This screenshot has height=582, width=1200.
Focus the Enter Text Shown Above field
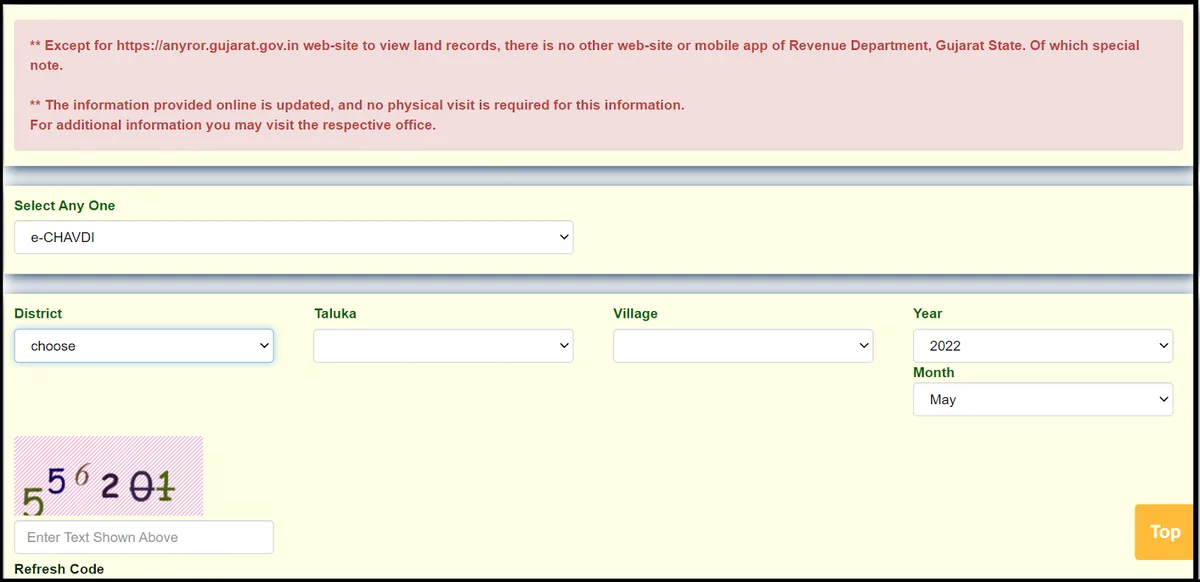(x=143, y=537)
